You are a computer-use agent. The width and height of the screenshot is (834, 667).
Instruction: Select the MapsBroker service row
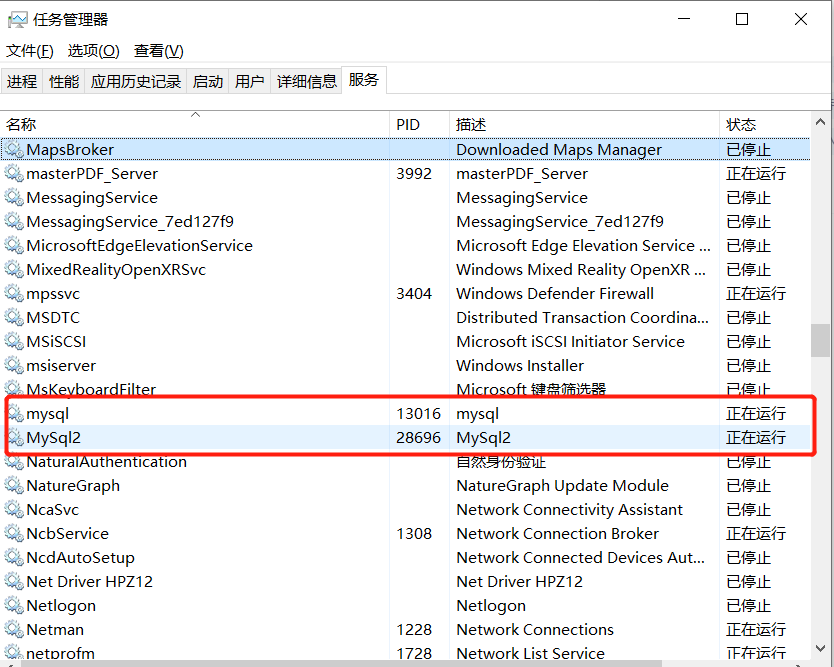[x=405, y=149]
